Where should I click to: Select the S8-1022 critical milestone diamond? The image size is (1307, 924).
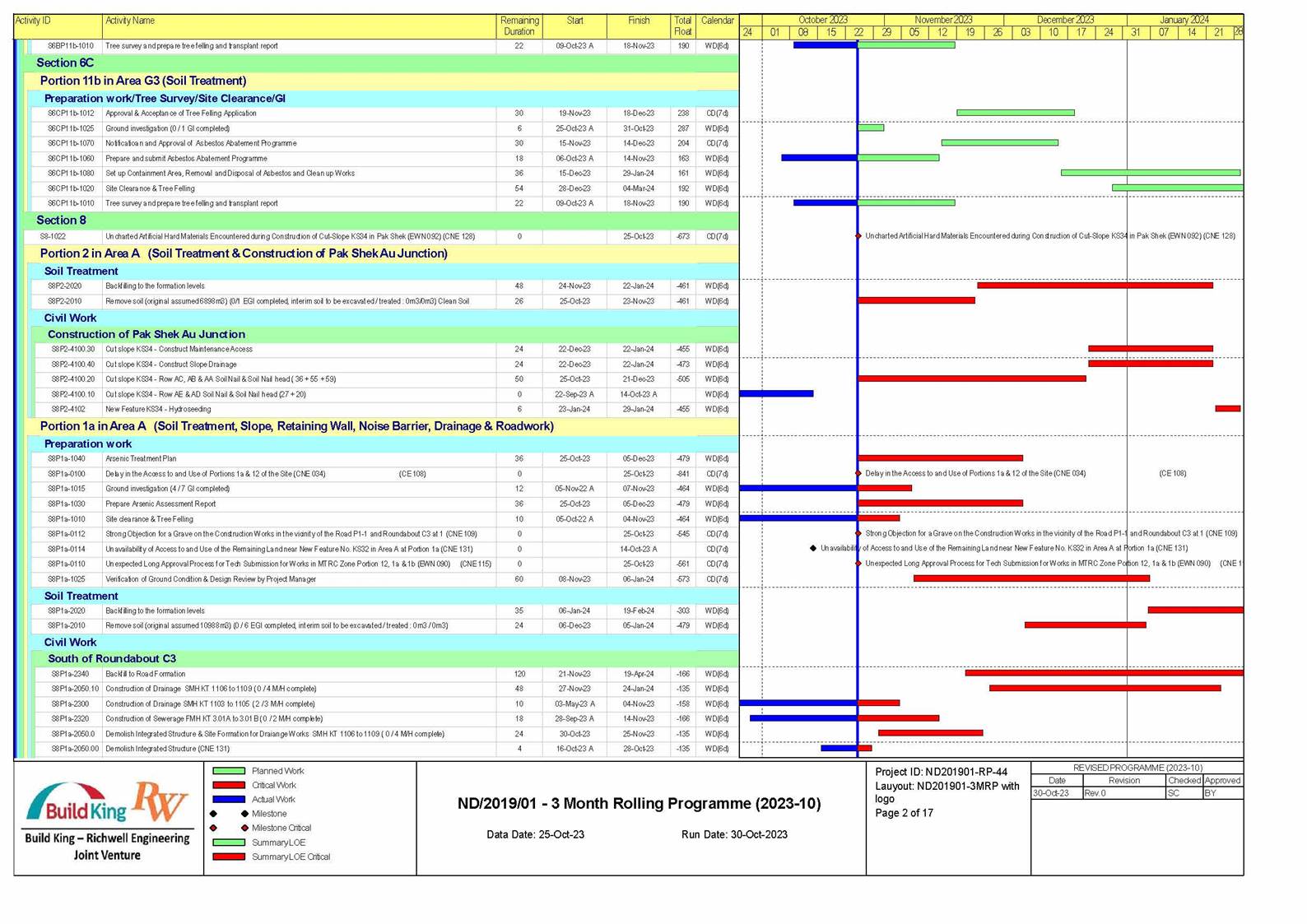[858, 236]
